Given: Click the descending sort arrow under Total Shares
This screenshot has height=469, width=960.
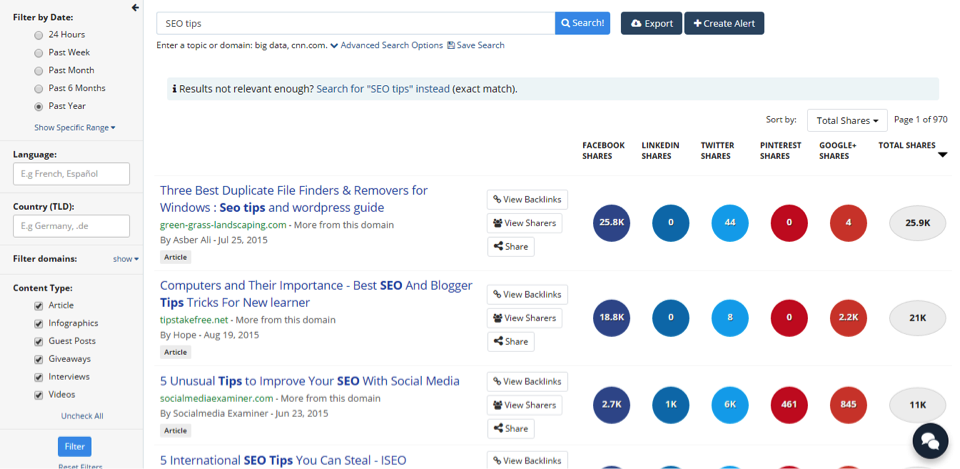Looking at the screenshot, I should point(942,155).
